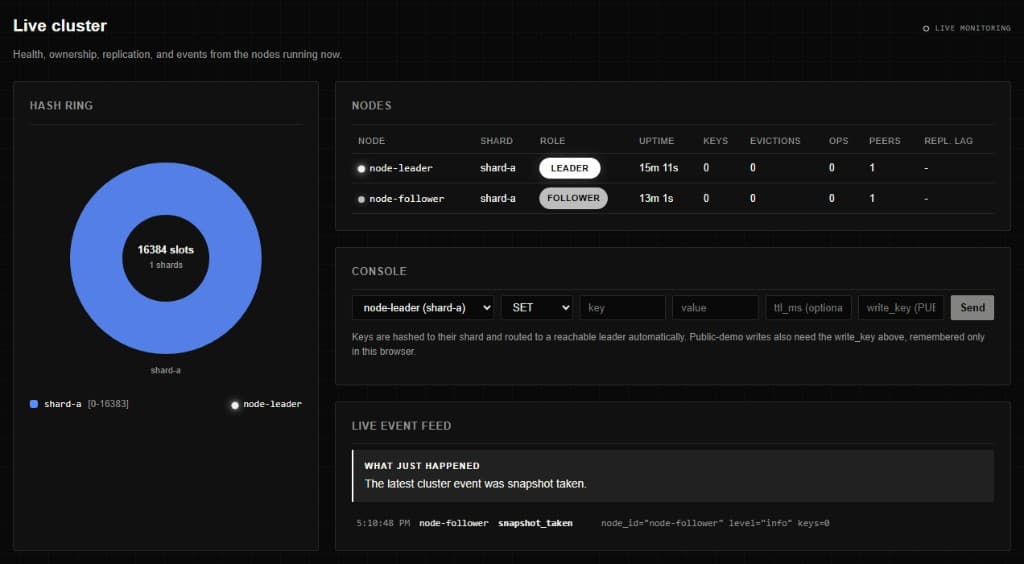The width and height of the screenshot is (1024, 564).
Task: Click the WHAT JUST HAPPENED heading
Action: [x=422, y=466]
